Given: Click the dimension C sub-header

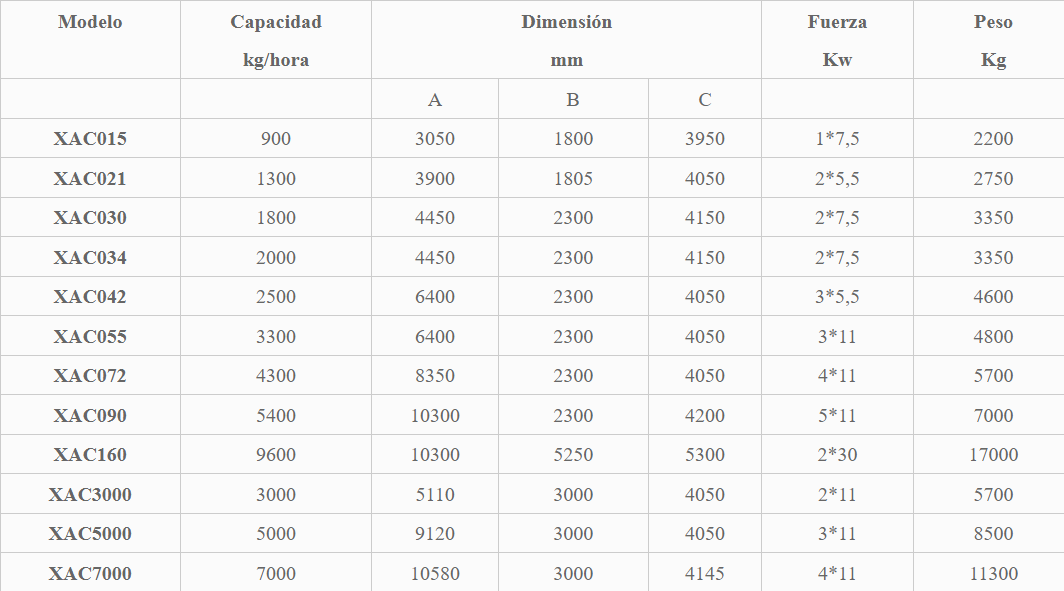Looking at the screenshot, I should [x=705, y=100].
